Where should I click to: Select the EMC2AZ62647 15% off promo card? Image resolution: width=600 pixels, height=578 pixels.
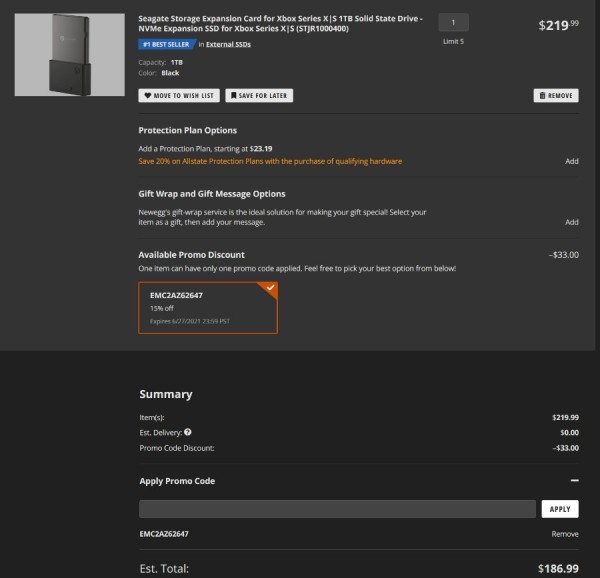208,308
